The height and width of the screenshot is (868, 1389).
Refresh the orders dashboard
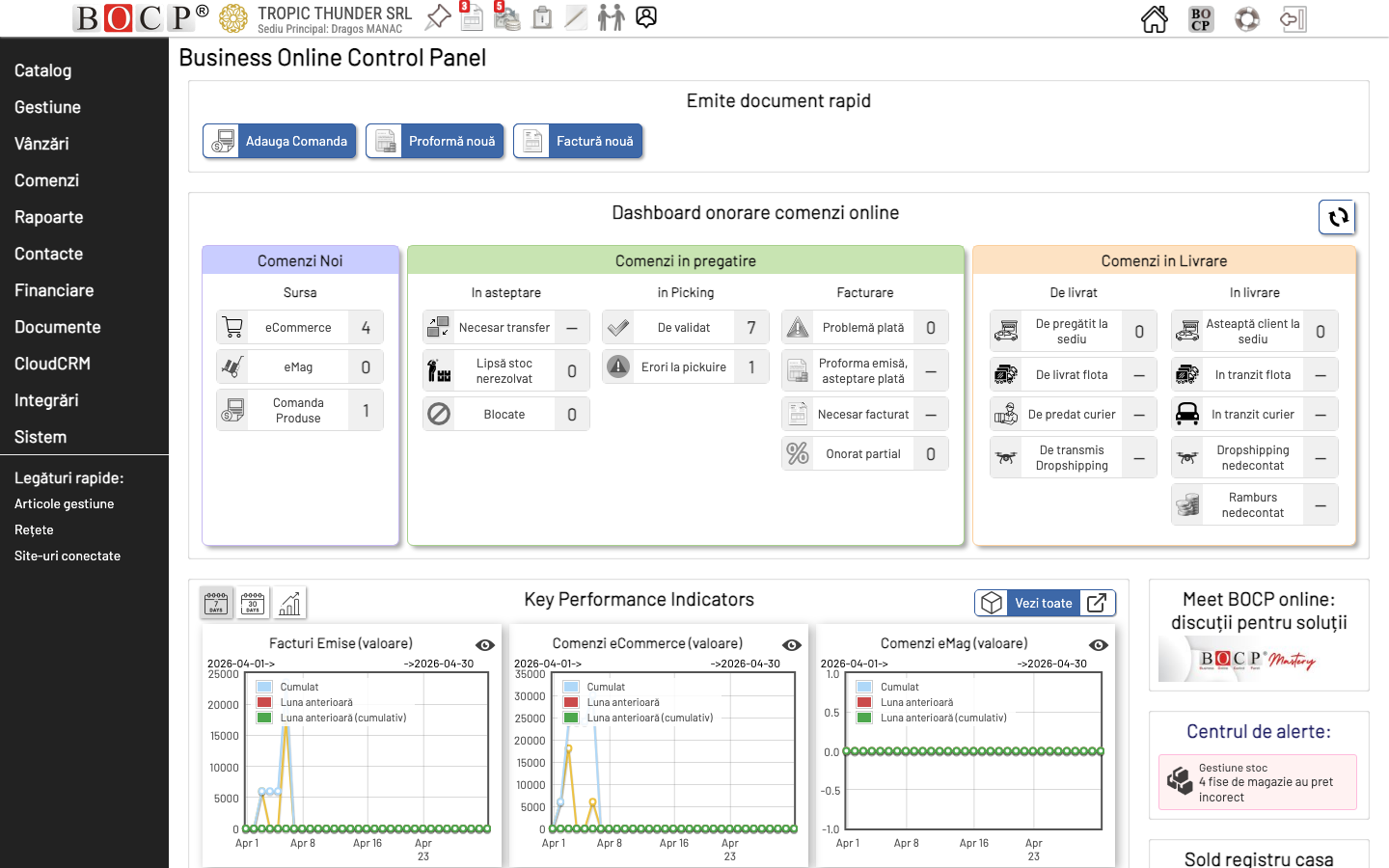click(1337, 217)
